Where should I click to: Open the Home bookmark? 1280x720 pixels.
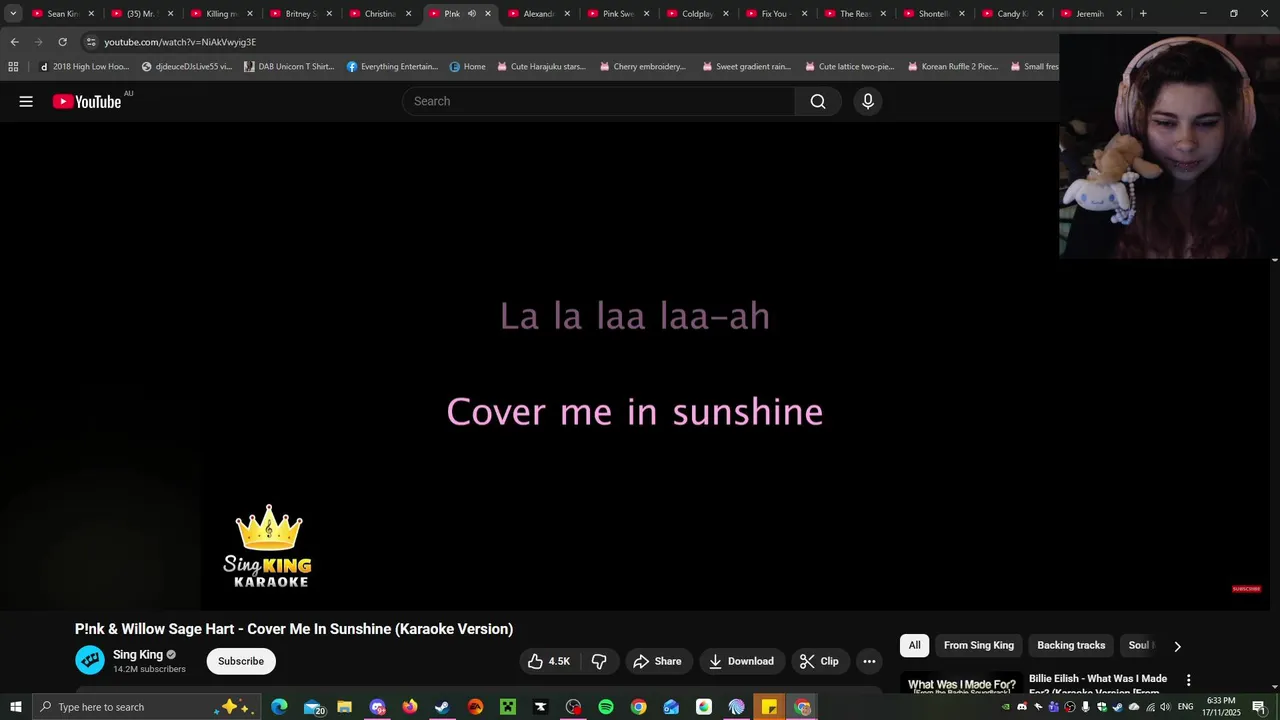point(468,67)
